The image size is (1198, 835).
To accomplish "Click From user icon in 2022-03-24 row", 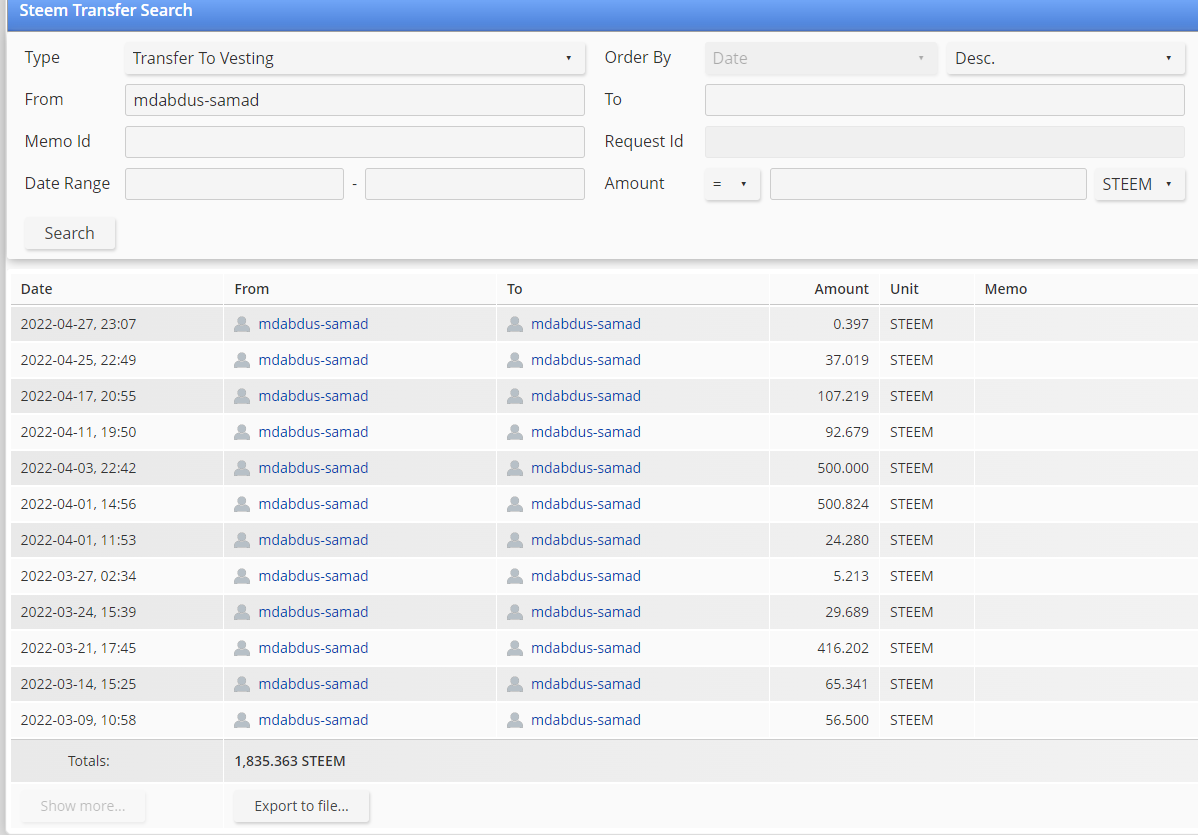I will (x=241, y=611).
